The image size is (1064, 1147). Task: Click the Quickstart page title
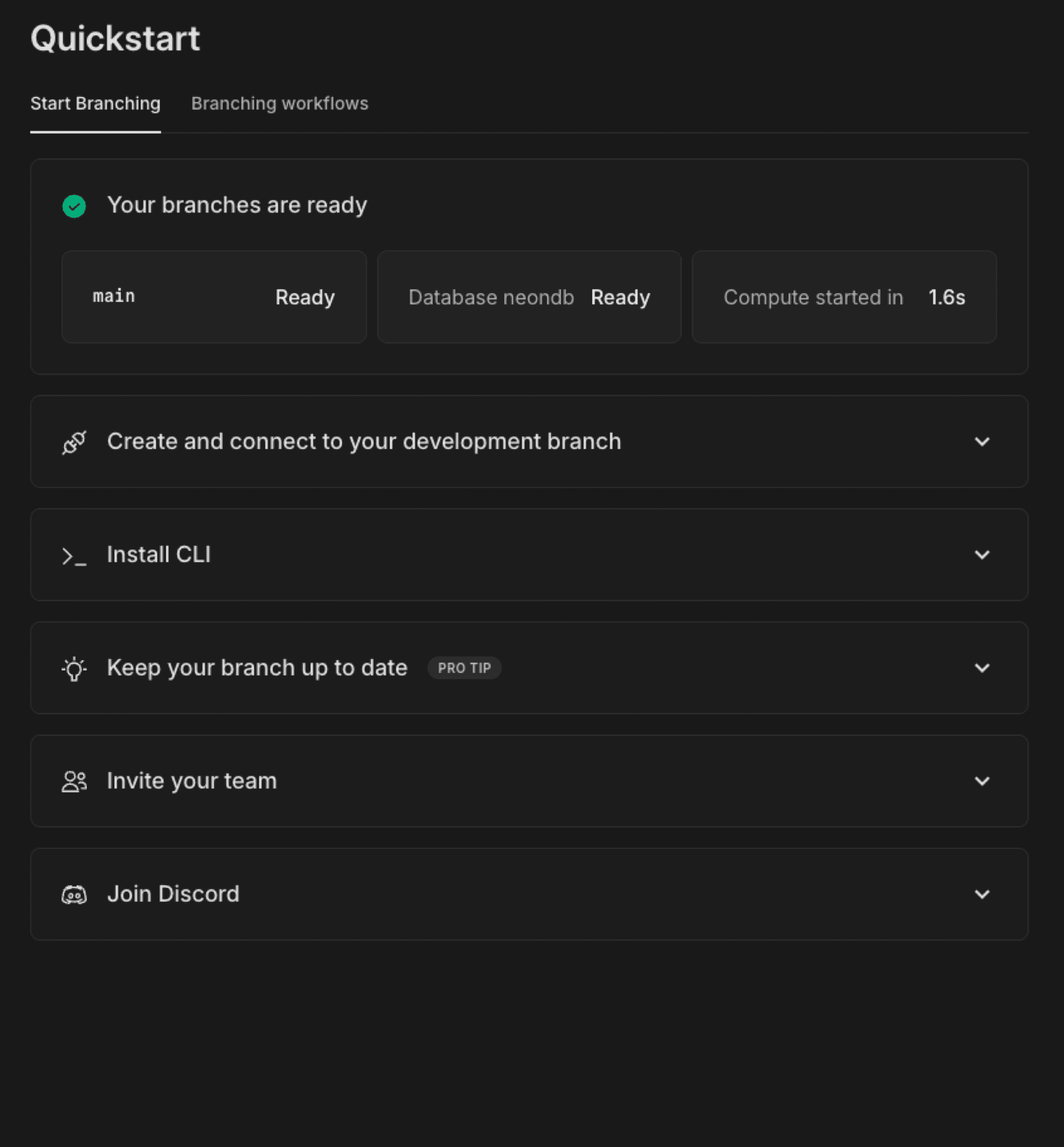click(x=115, y=38)
